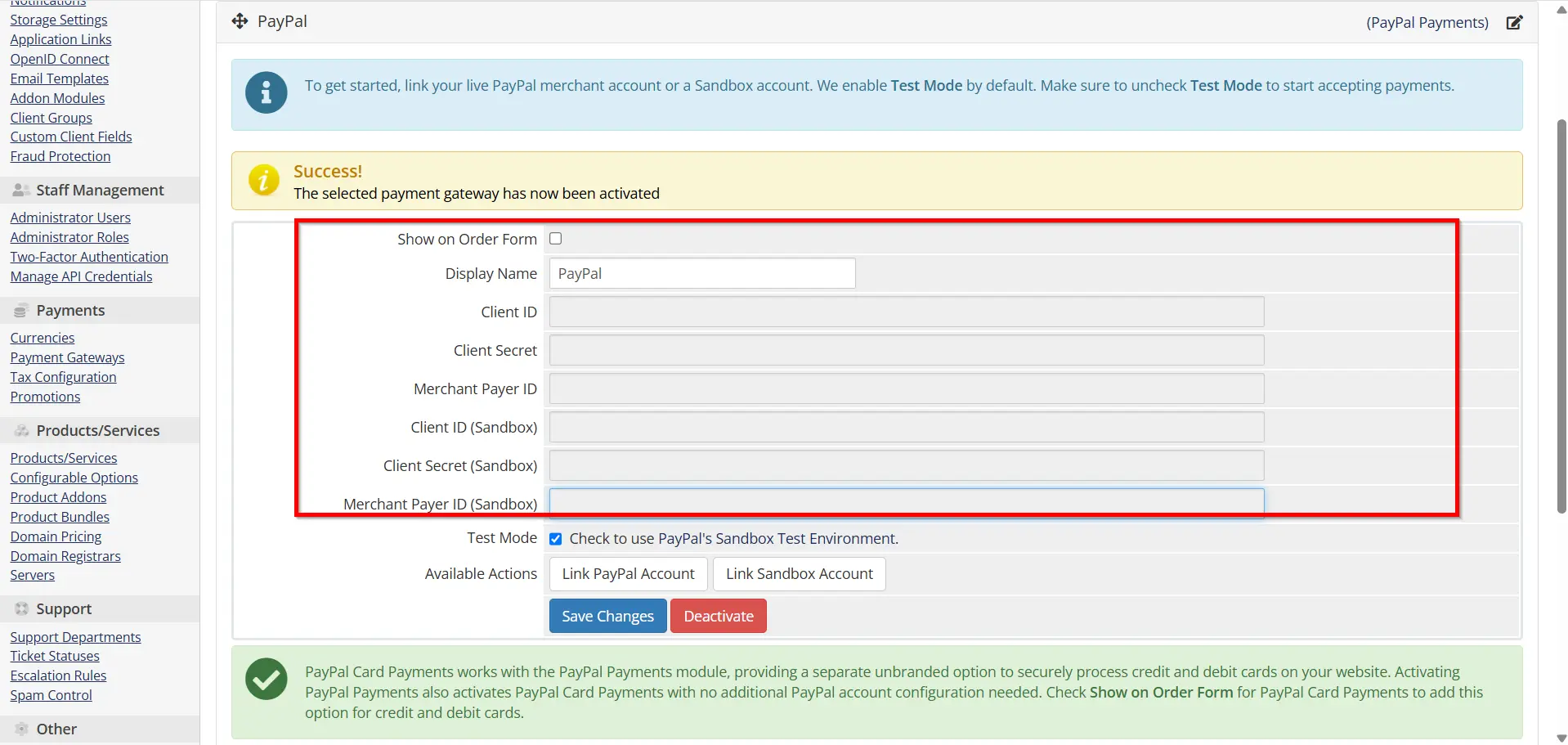Deactivate the PayPal gateway
This screenshot has height=745, width=1568.
[719, 616]
